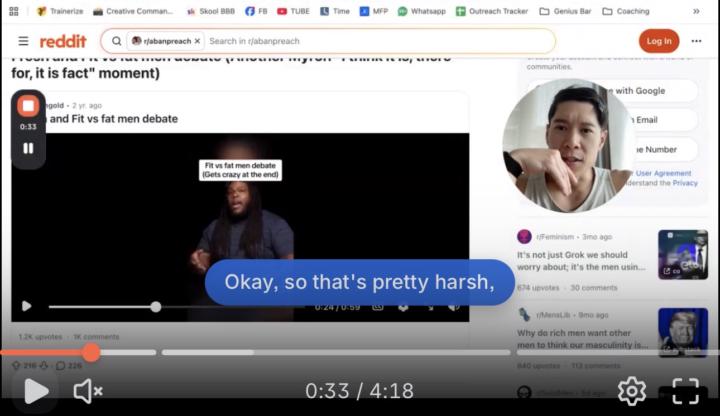This screenshot has width=720, height=416.
Task: Toggle captions on the Reddit video
Action: [x=377, y=307]
